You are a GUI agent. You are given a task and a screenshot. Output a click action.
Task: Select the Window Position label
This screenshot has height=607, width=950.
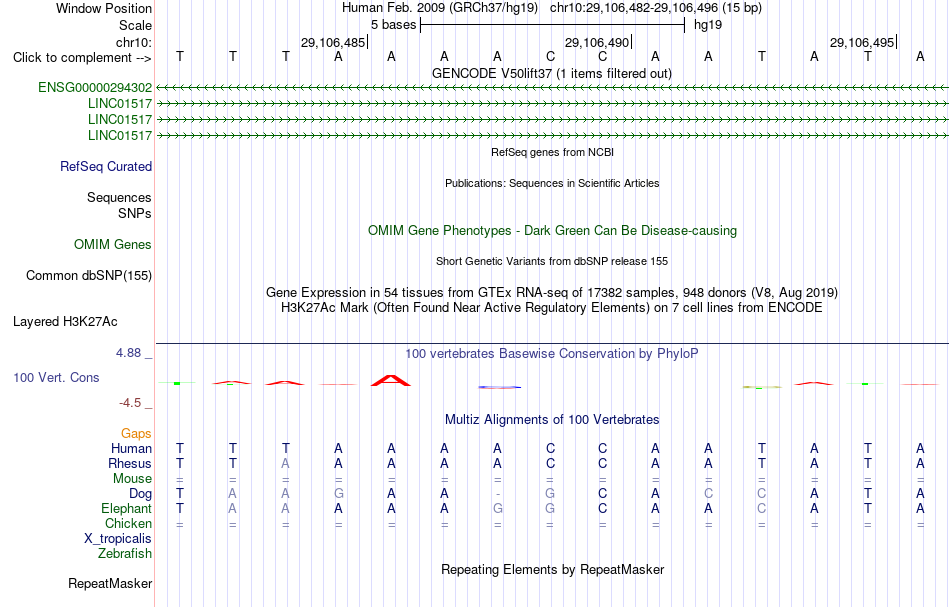[104, 8]
